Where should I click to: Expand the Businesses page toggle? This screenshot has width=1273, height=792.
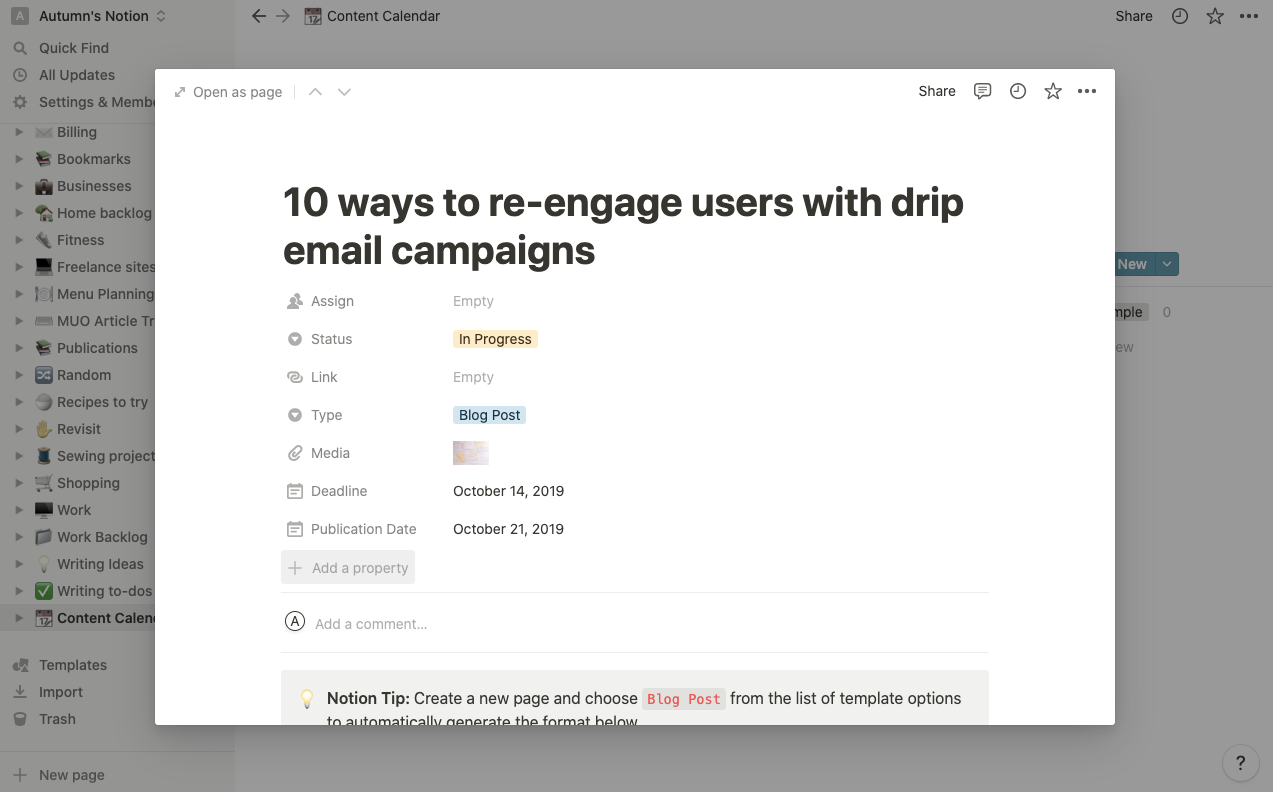tap(18, 186)
